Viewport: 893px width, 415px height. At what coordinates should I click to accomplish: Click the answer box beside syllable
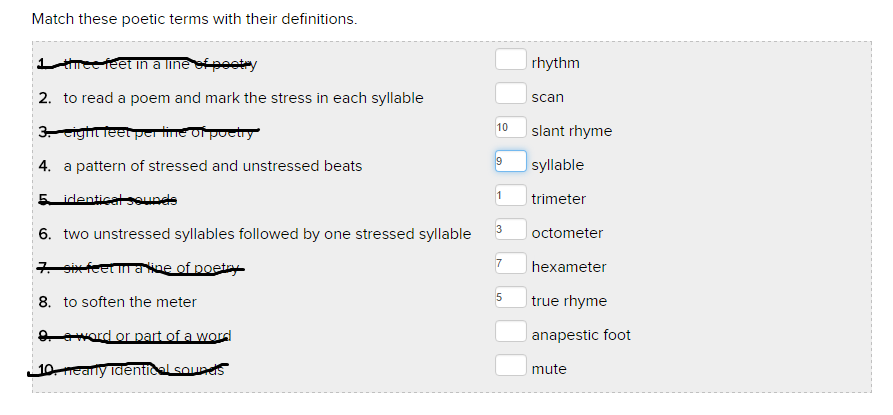[x=510, y=163]
